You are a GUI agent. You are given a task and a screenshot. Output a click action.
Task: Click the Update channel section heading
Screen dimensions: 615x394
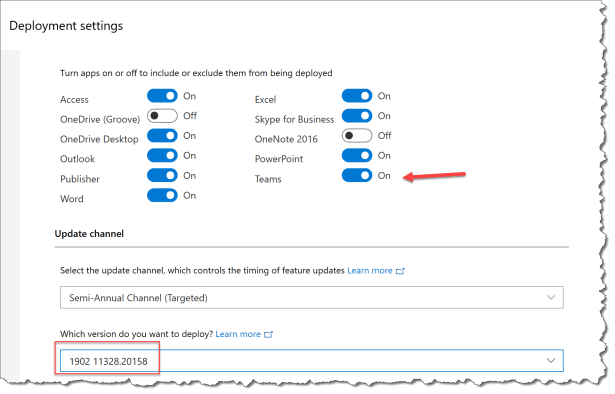pos(89,234)
